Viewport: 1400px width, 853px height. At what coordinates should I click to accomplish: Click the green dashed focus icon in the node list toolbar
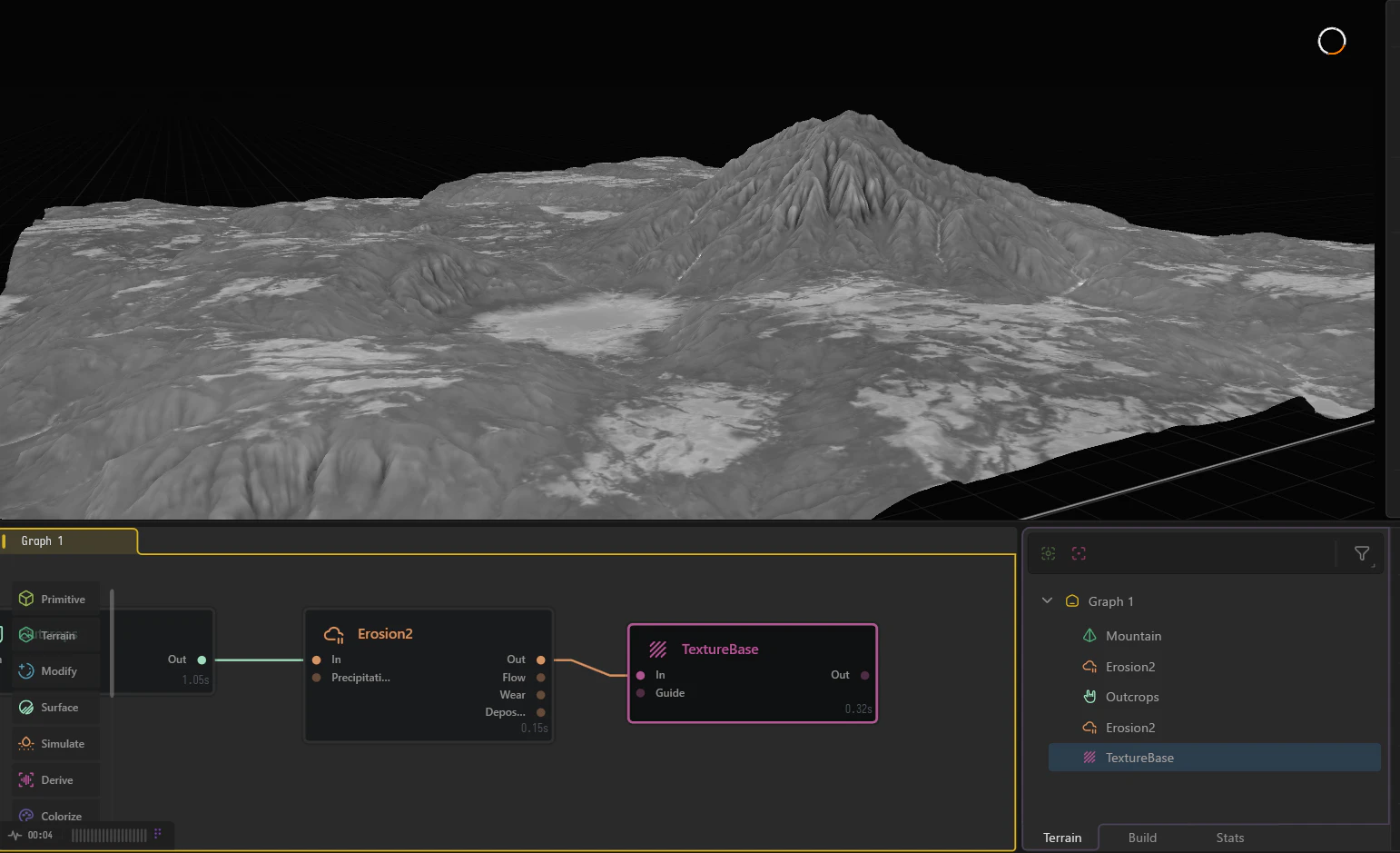pyautogui.click(x=1049, y=553)
